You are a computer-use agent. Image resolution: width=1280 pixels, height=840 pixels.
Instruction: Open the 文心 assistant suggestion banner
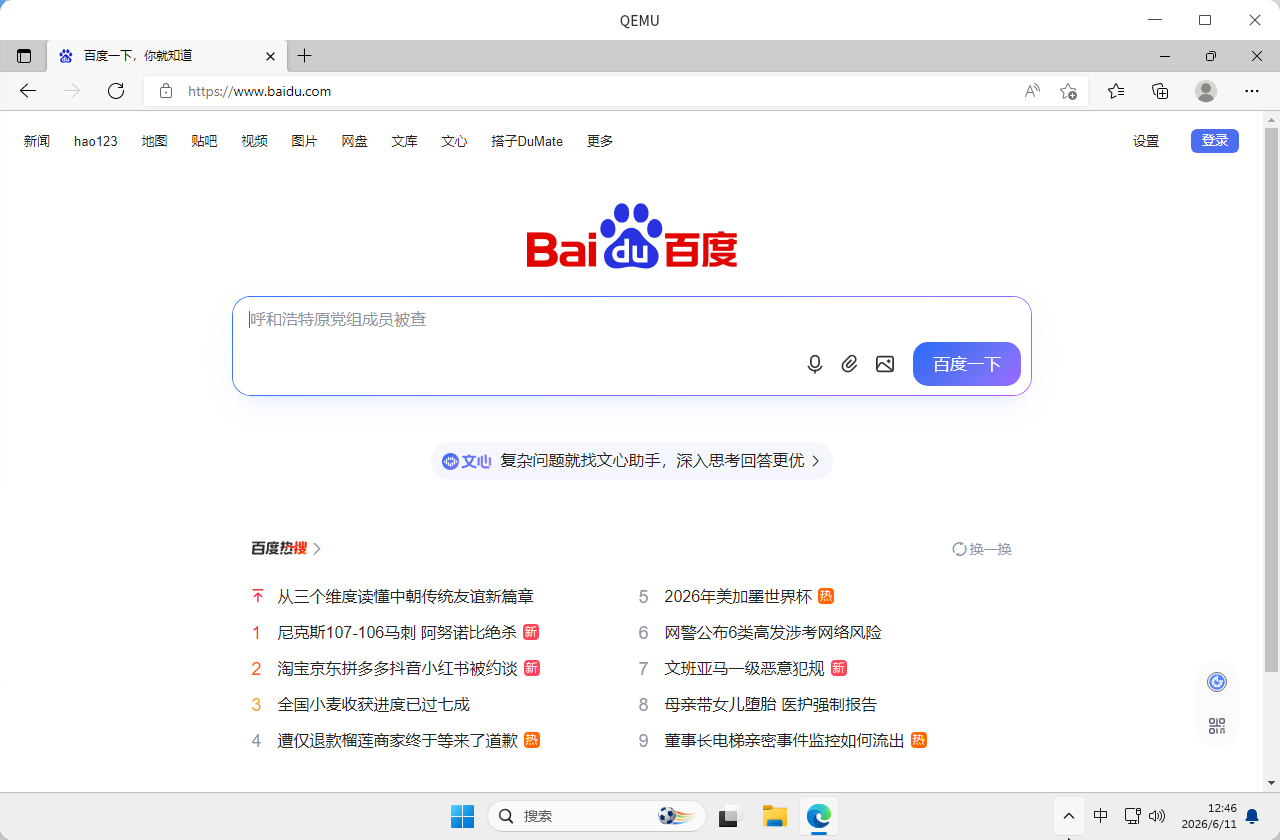coord(631,461)
